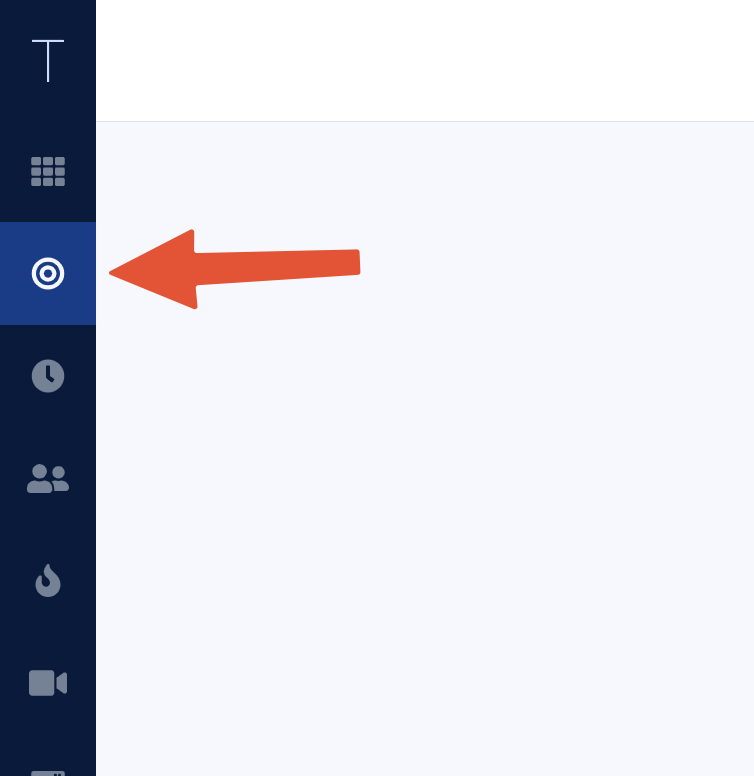Navigate to the time clock section

(x=48, y=376)
